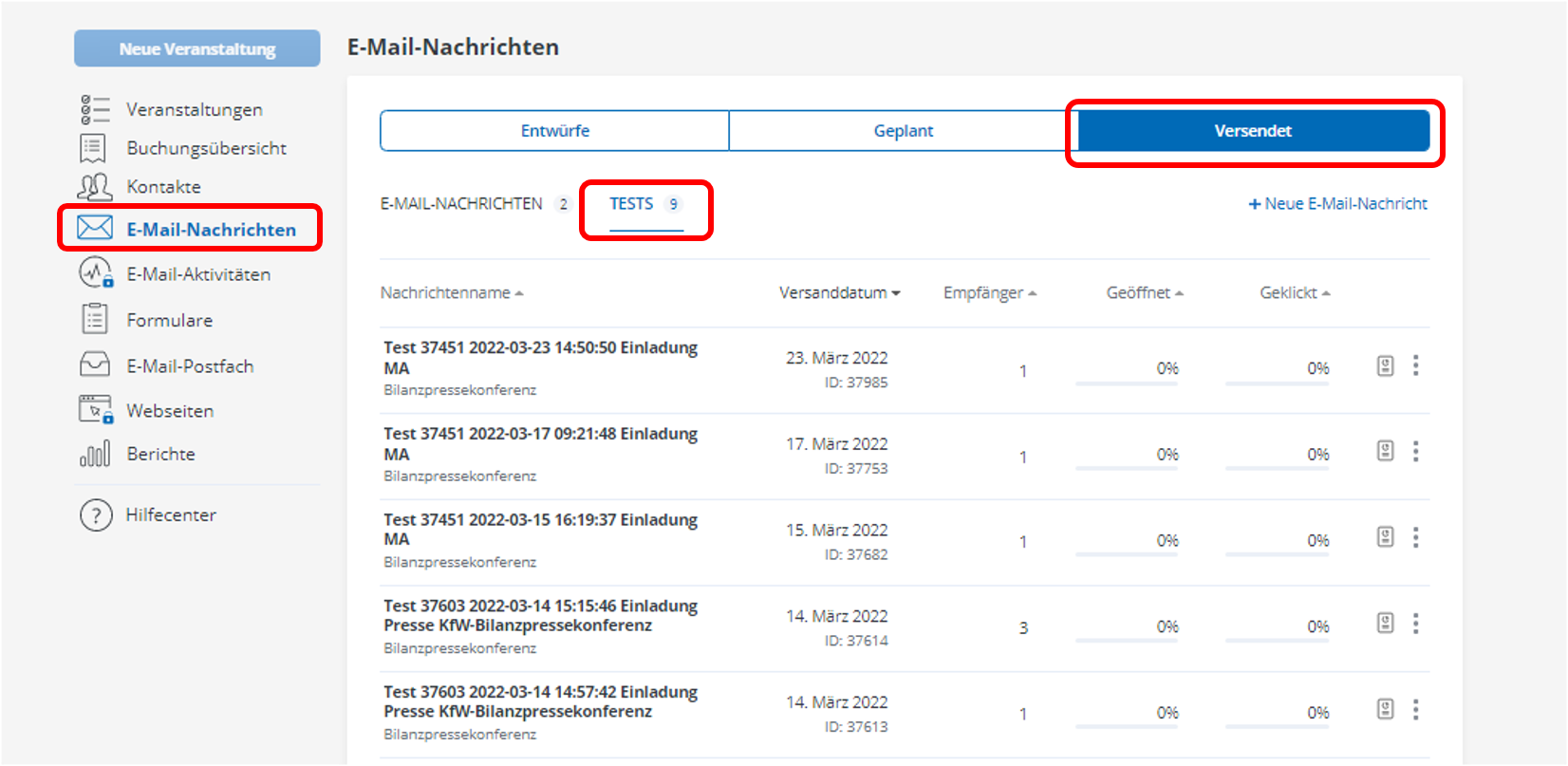Select E-Mail-Nachrichten in the sidebar
1568x766 pixels.
click(x=212, y=229)
